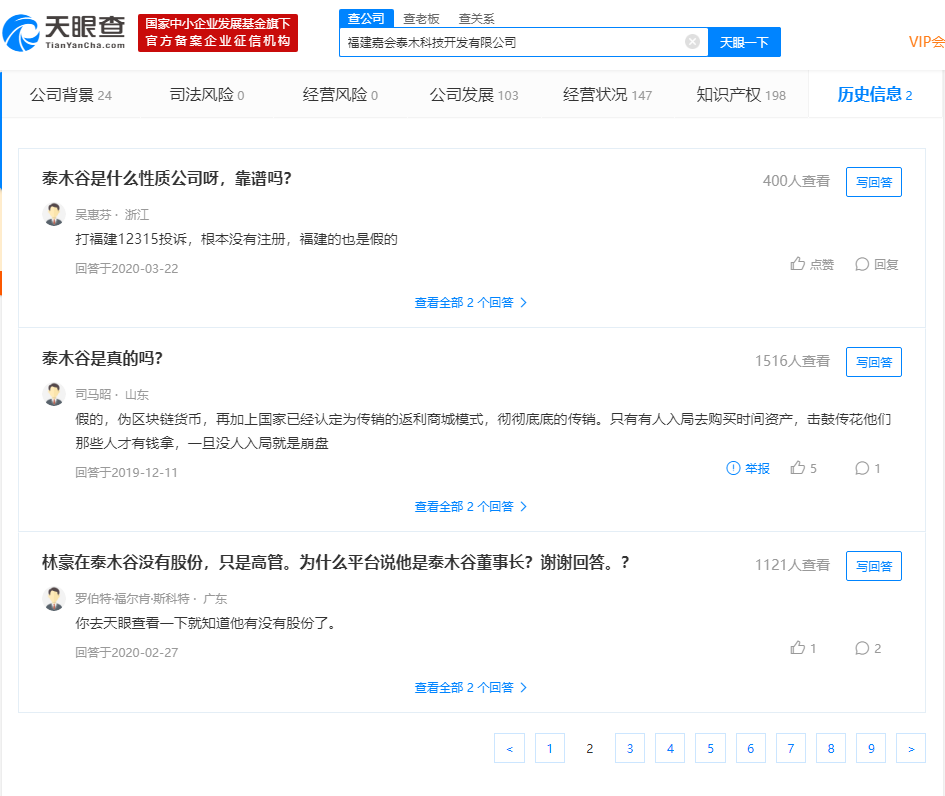Click the 天眼一下 search button
Image resolution: width=945 pixels, height=796 pixels.
click(744, 42)
